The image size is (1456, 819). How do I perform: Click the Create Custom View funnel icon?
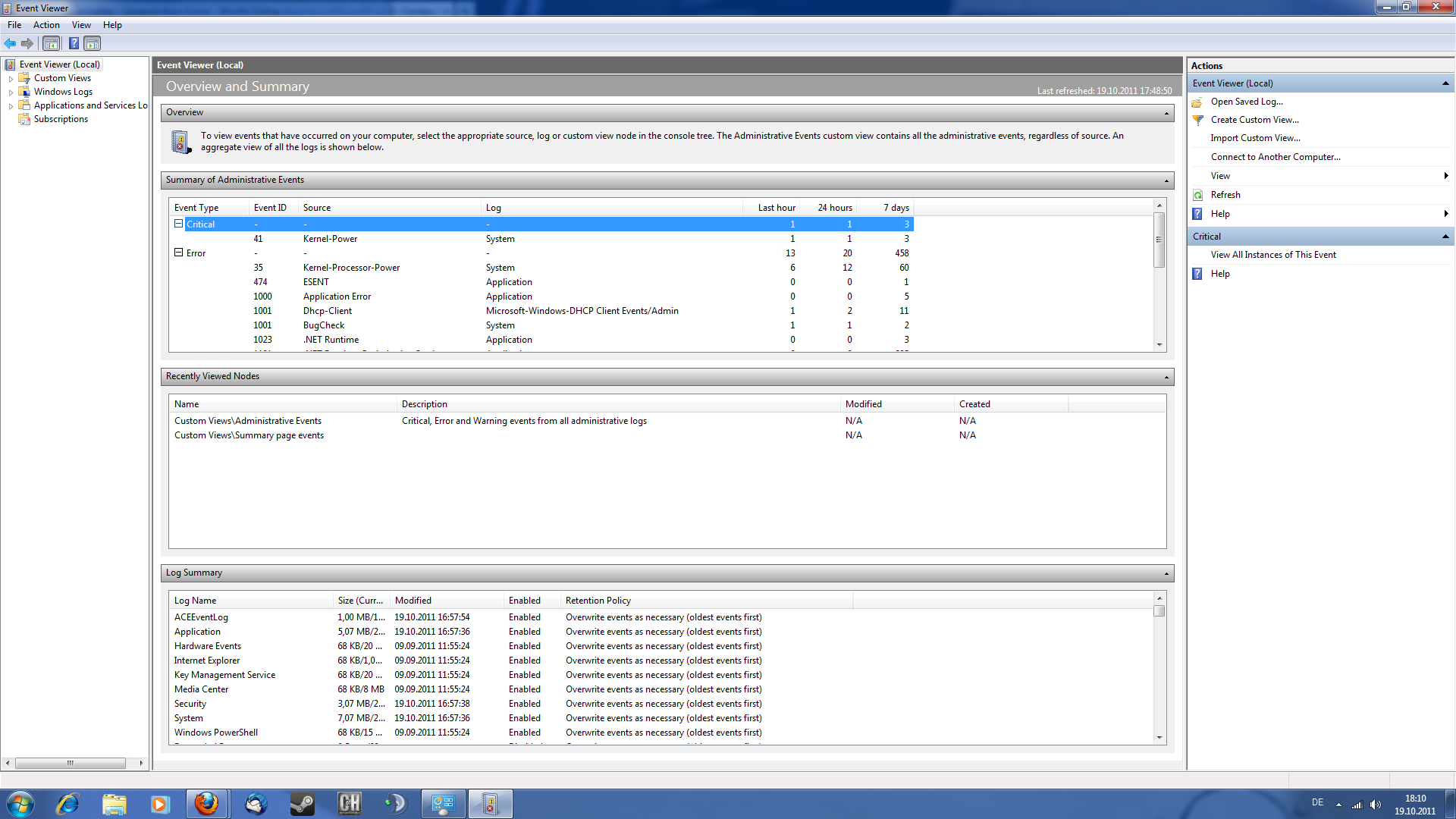[1197, 120]
